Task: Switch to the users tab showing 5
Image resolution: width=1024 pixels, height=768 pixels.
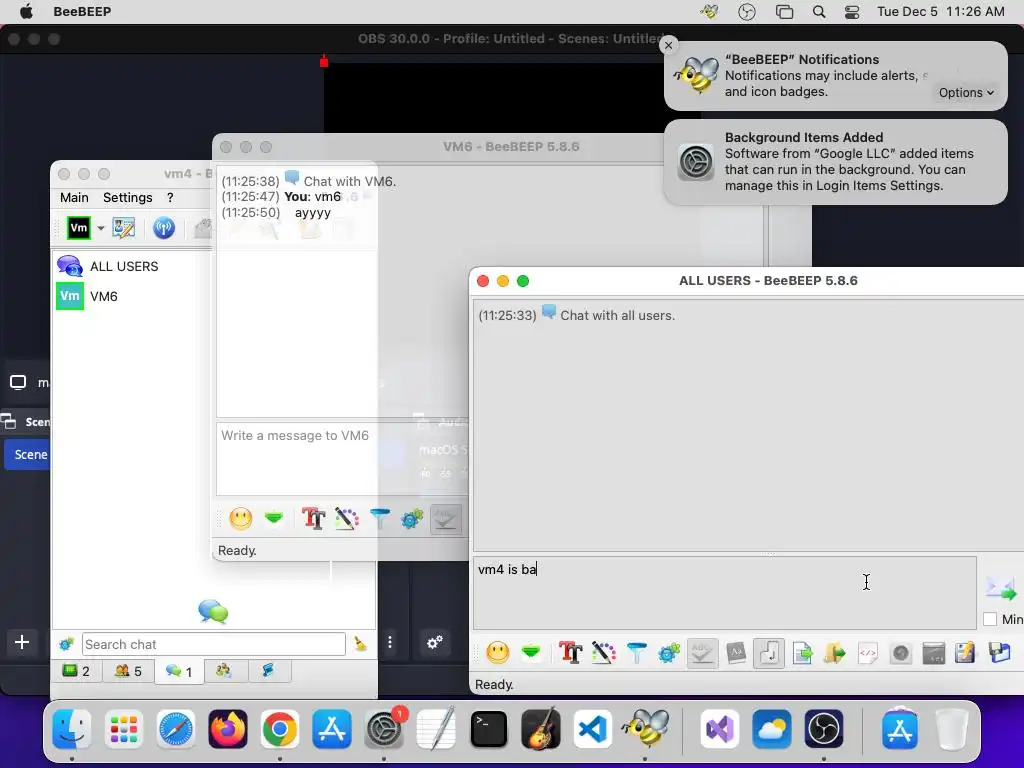Action: pyautogui.click(x=128, y=671)
